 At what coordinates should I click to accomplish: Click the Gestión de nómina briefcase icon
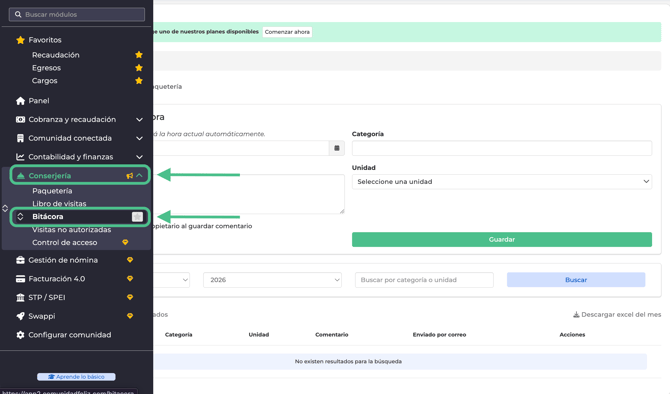click(x=20, y=260)
